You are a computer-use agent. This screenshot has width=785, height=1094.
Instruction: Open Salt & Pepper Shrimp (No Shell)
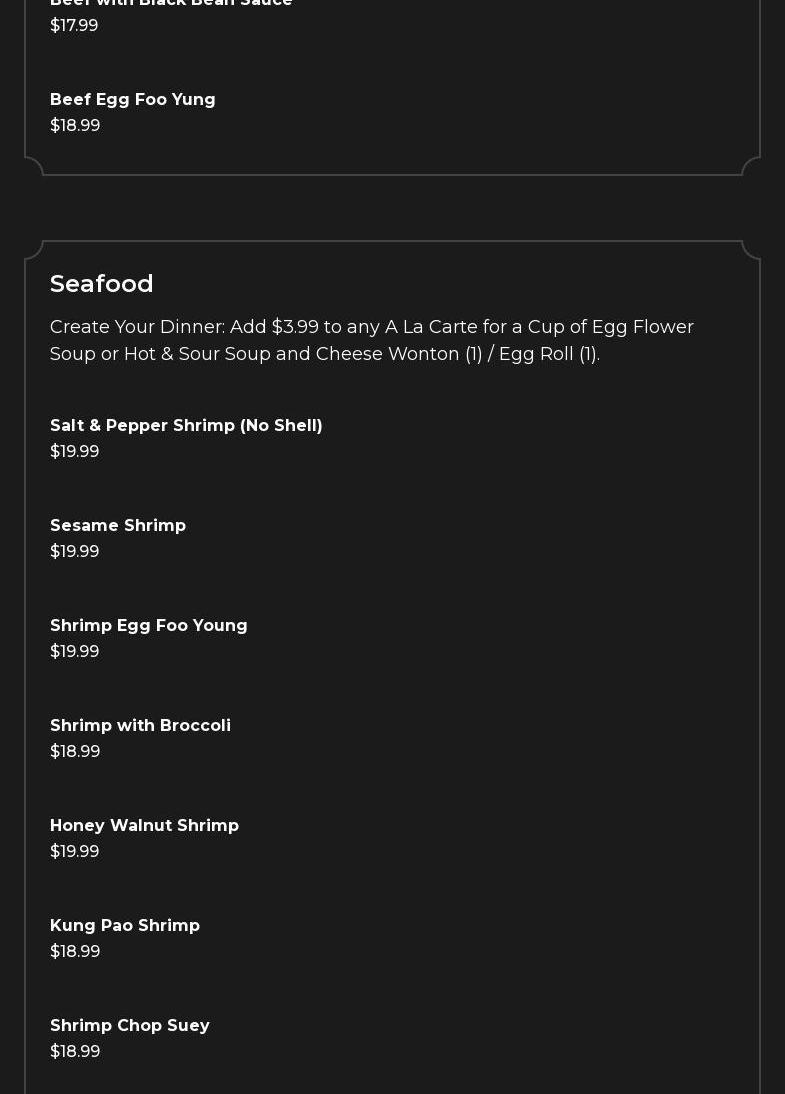pos(186,425)
